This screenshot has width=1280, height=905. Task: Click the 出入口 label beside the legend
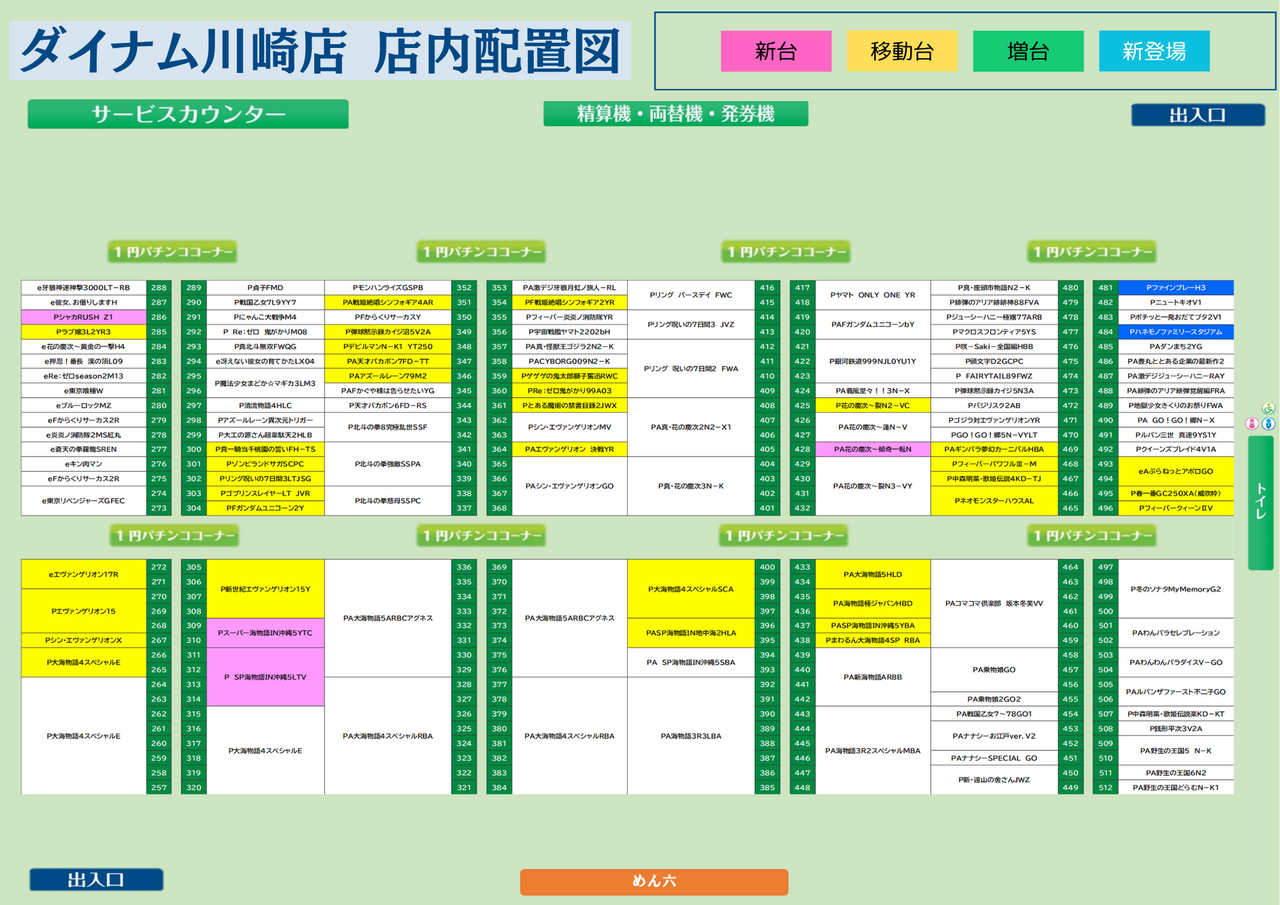(x=1198, y=115)
